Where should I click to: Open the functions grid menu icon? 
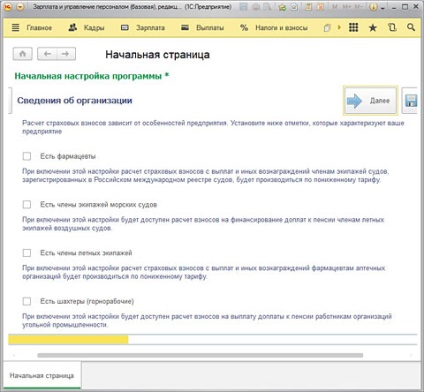coord(353,28)
